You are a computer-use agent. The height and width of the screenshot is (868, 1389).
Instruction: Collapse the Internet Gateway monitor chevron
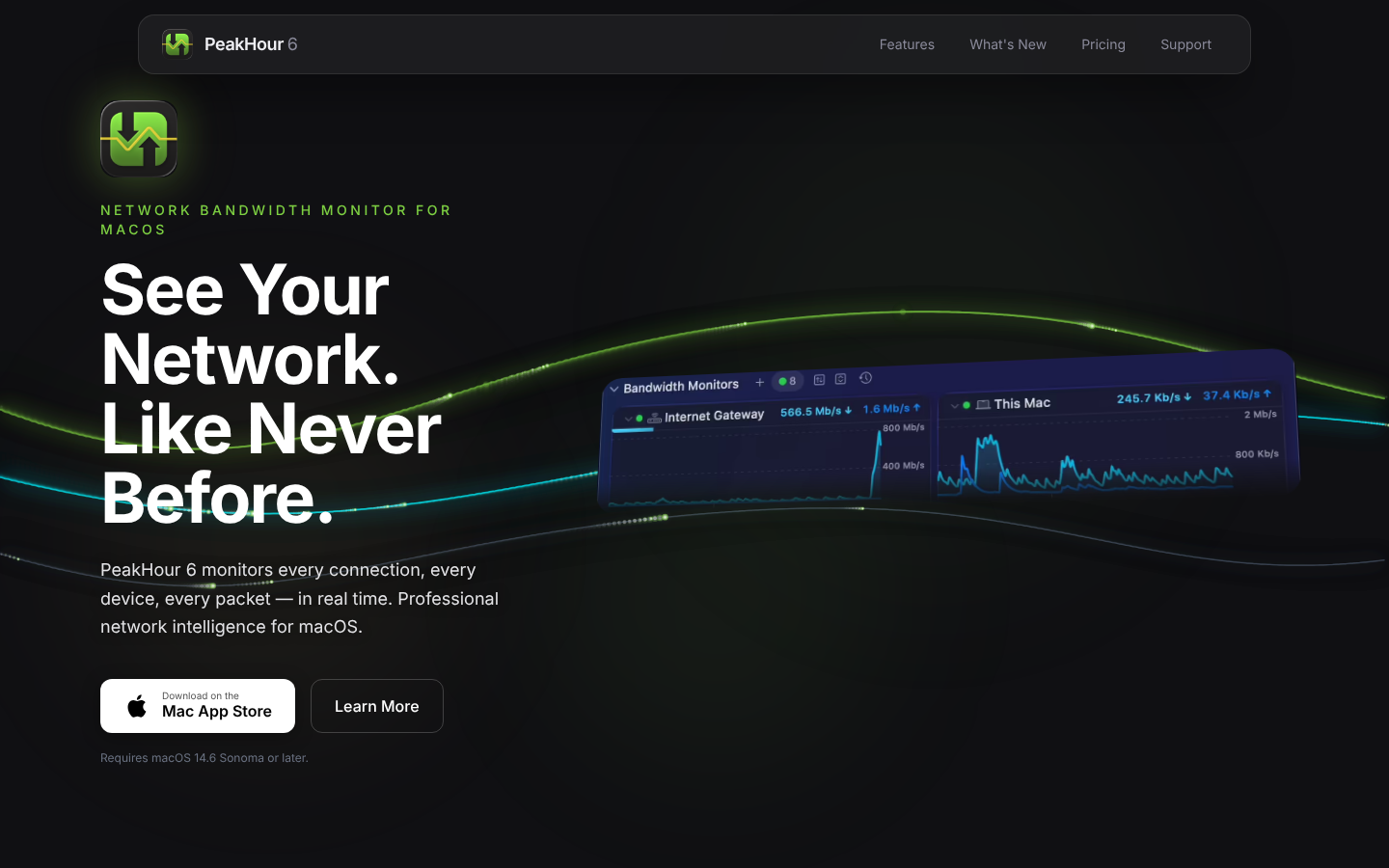click(x=628, y=419)
